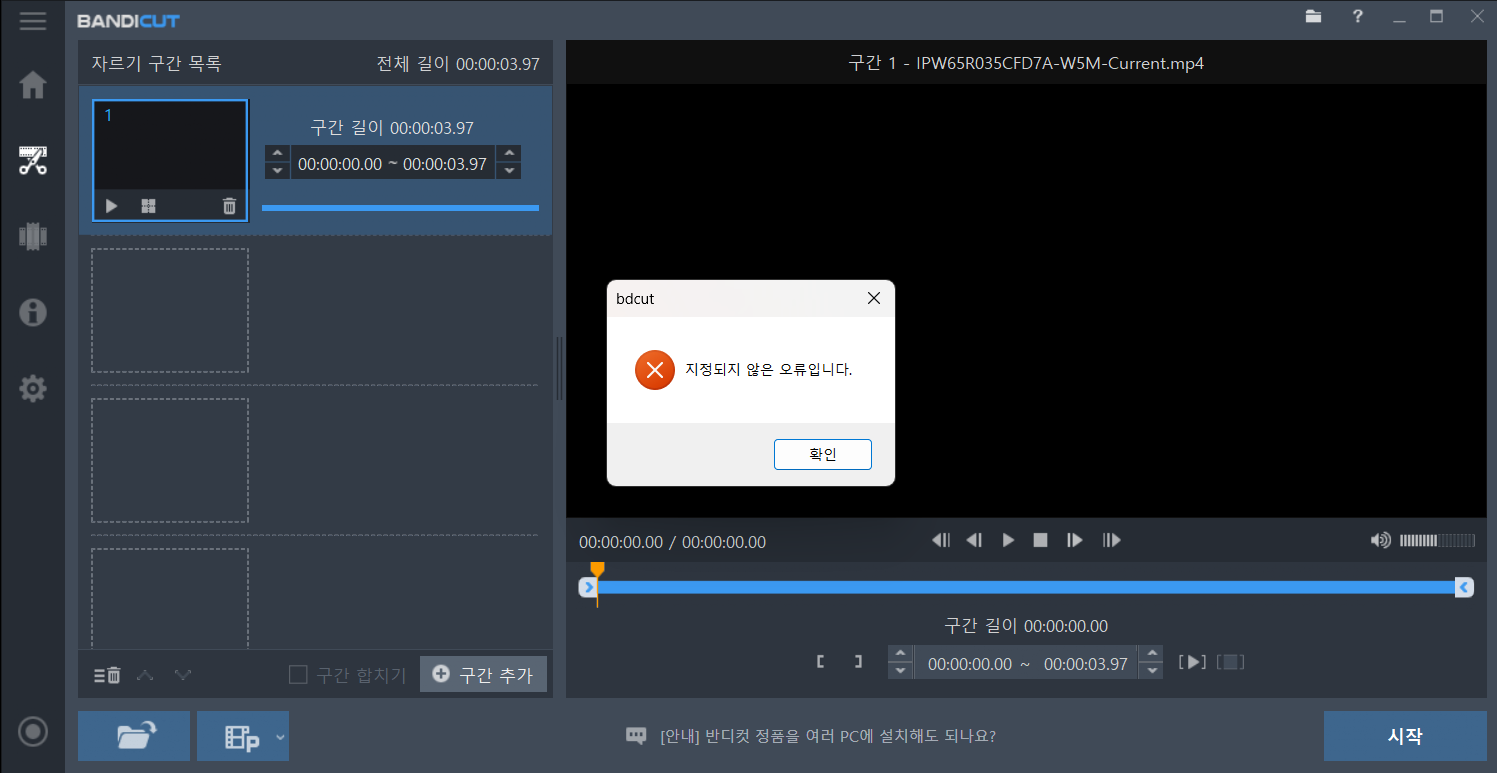Step forward one frame
Viewport: 1497px width, 773px height.
[x=1075, y=540]
